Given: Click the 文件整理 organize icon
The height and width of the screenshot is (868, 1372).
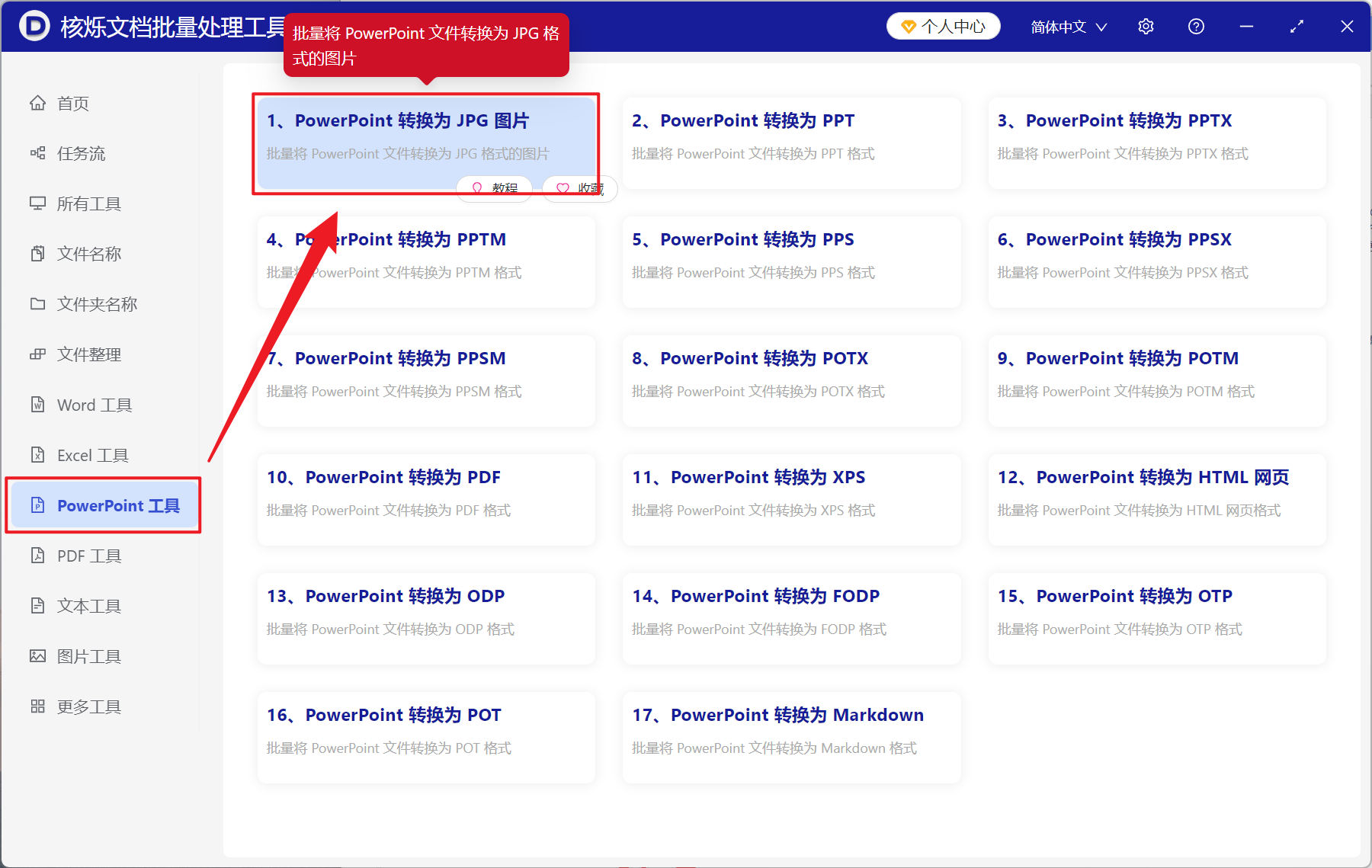Looking at the screenshot, I should [37, 354].
